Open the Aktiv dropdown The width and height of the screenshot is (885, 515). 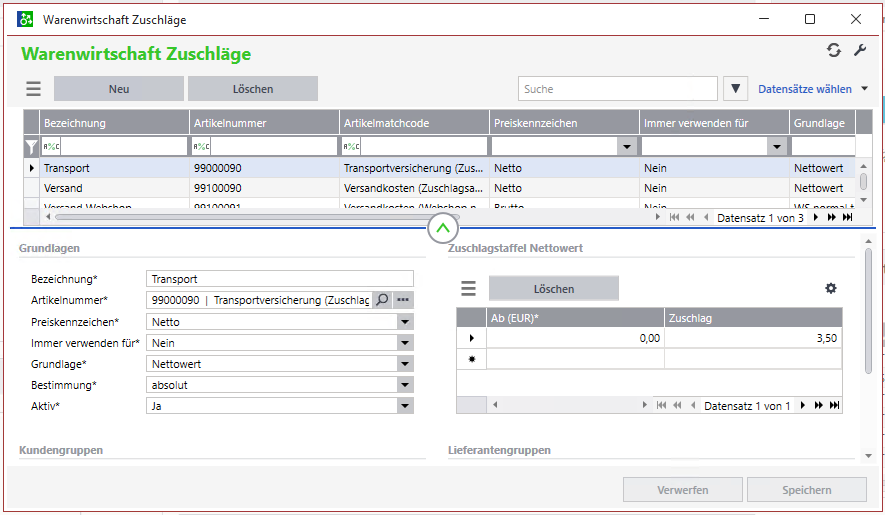(x=404, y=406)
